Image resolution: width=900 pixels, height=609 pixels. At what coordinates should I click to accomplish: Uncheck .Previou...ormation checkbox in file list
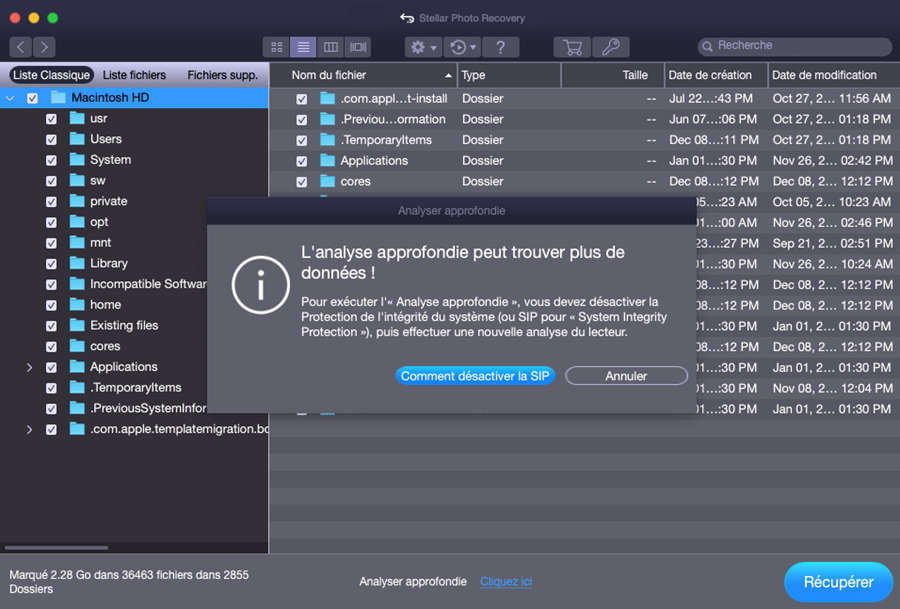pos(301,120)
